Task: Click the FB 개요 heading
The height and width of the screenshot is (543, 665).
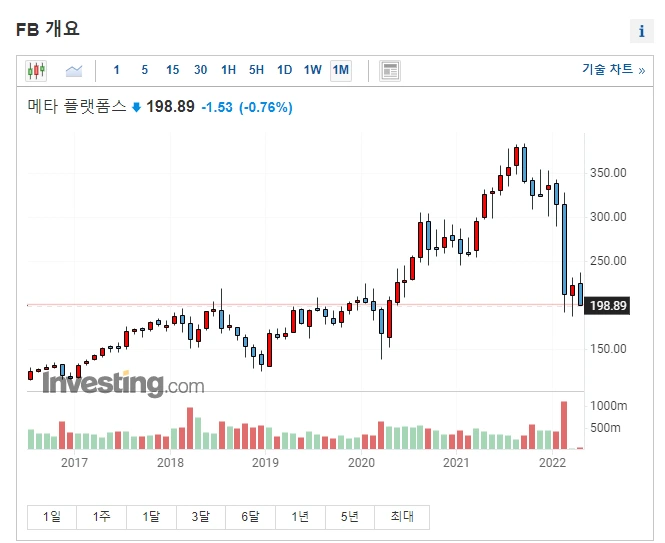Action: click(x=48, y=29)
